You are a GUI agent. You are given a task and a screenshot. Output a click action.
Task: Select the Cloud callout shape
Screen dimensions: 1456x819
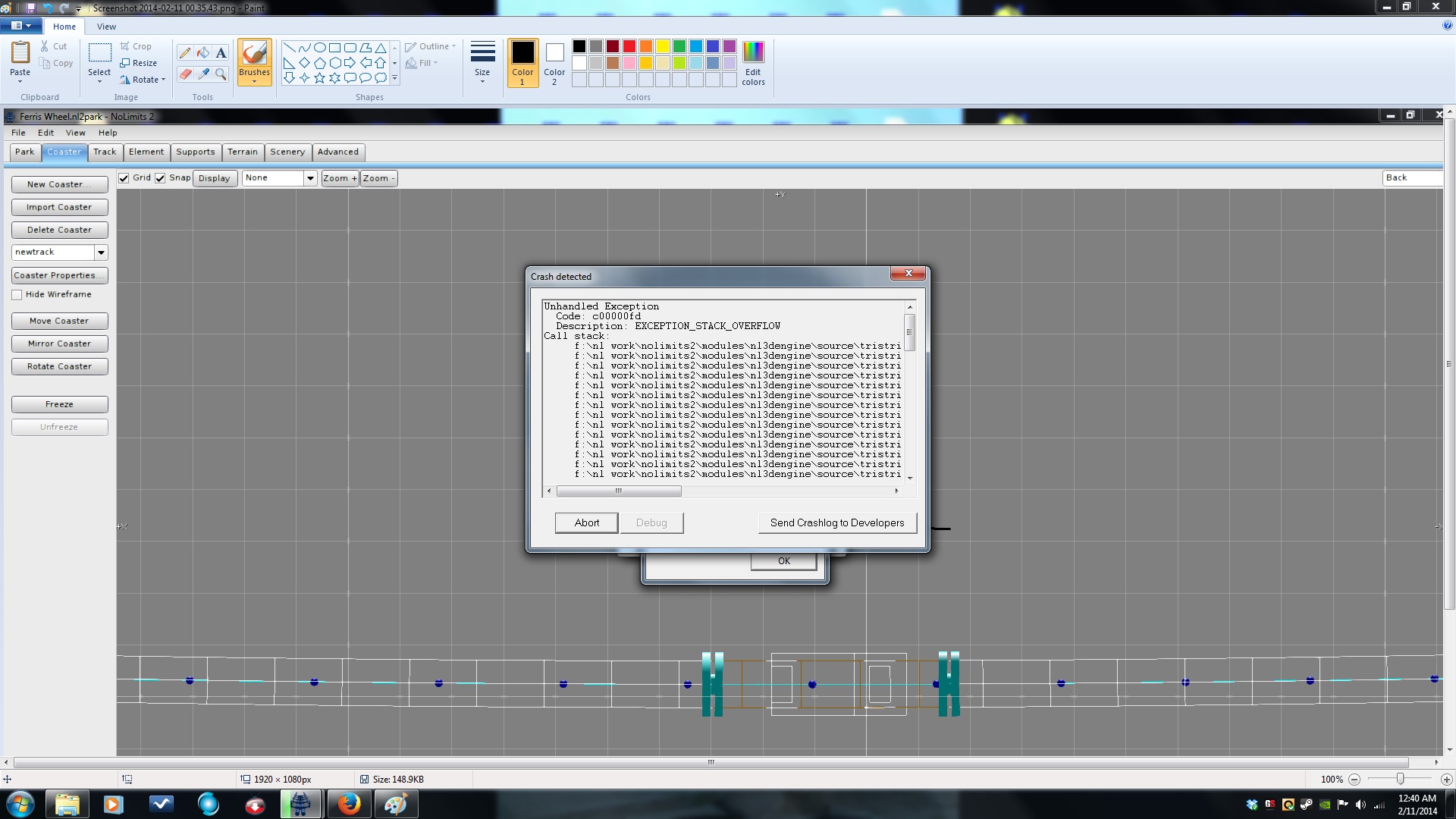[380, 77]
